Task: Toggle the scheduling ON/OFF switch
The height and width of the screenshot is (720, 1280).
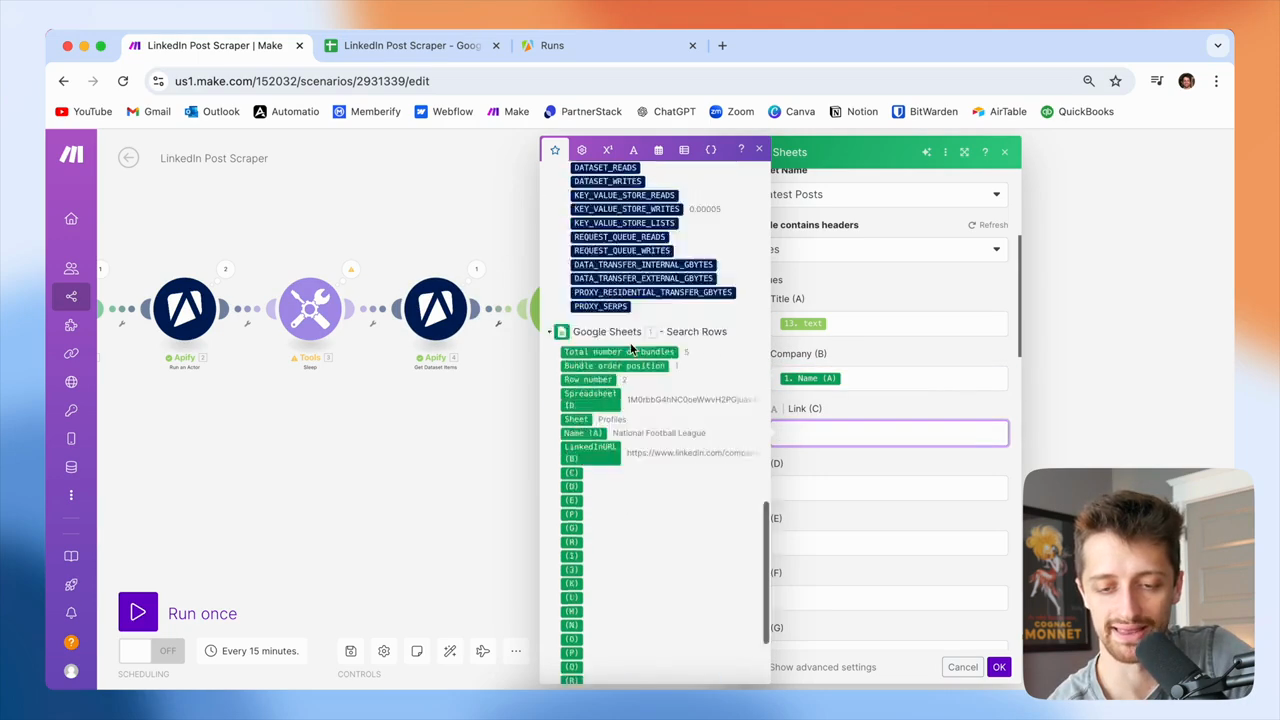Action: 150,651
